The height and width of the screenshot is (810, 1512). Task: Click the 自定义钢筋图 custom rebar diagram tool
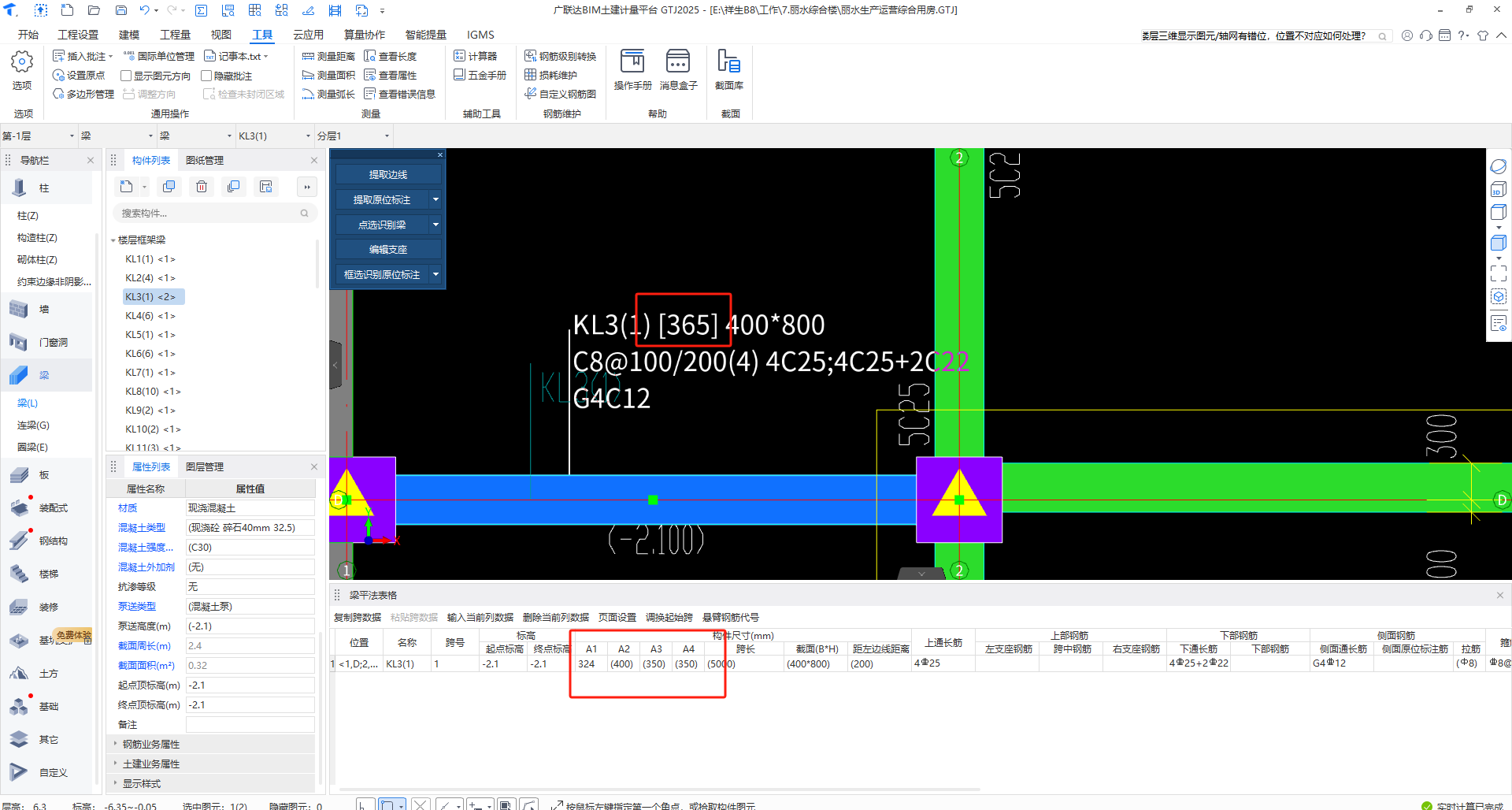[561, 94]
